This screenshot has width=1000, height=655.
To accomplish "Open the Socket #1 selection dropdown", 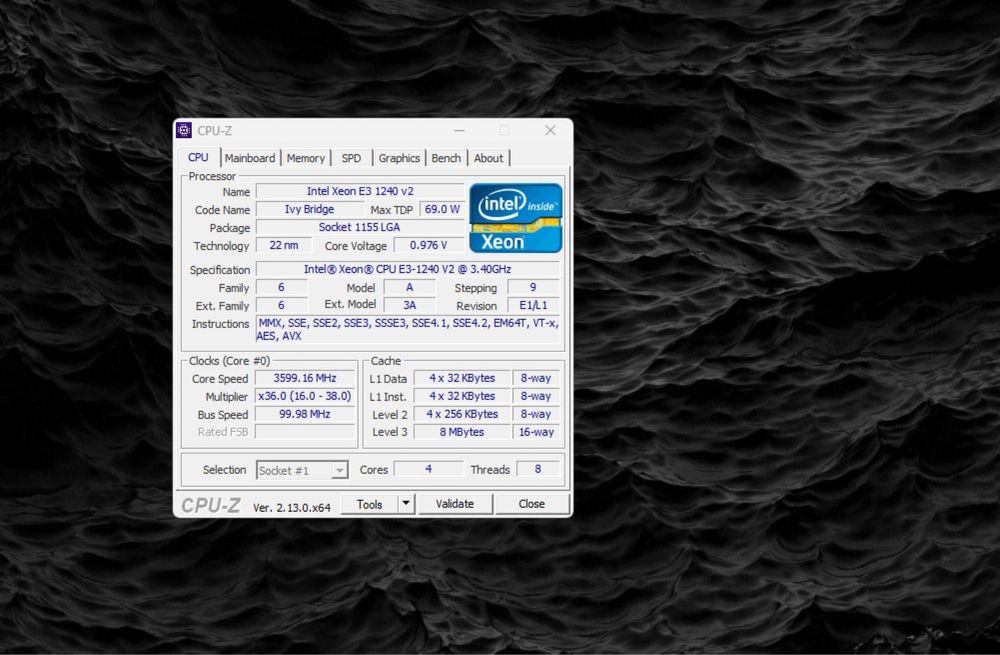I will [x=302, y=470].
